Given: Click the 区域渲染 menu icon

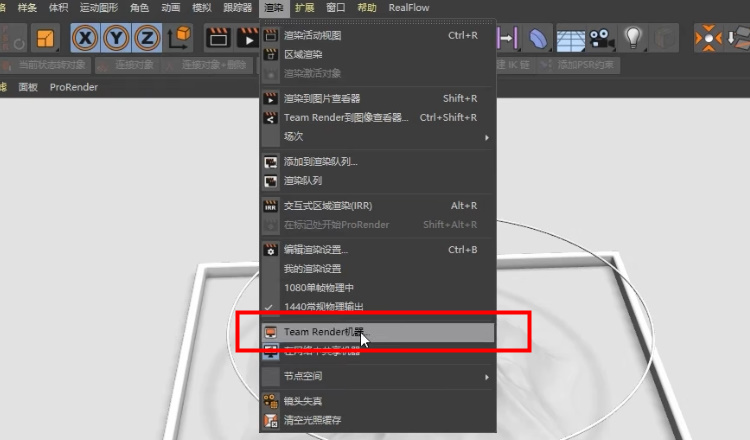Looking at the screenshot, I should (x=271, y=55).
